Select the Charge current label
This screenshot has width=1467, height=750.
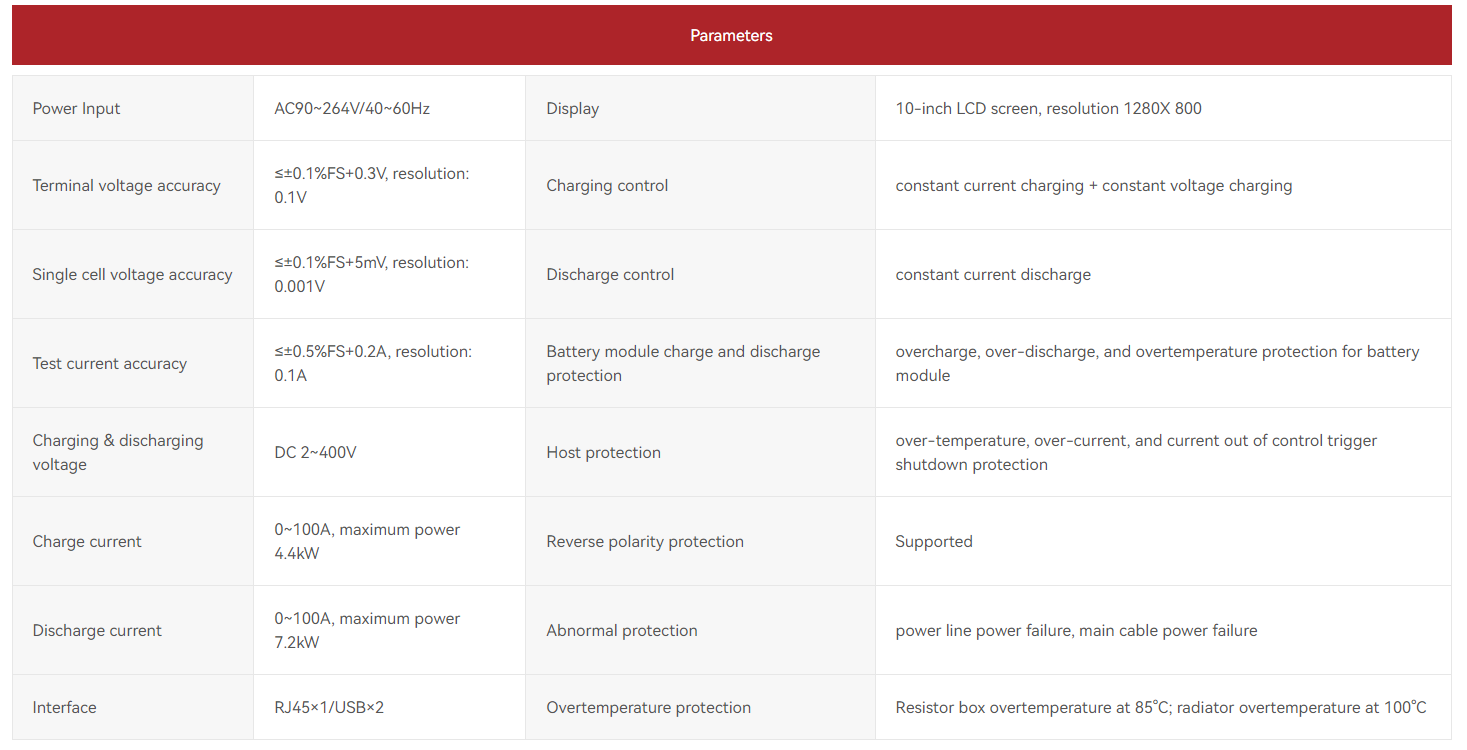coord(87,541)
